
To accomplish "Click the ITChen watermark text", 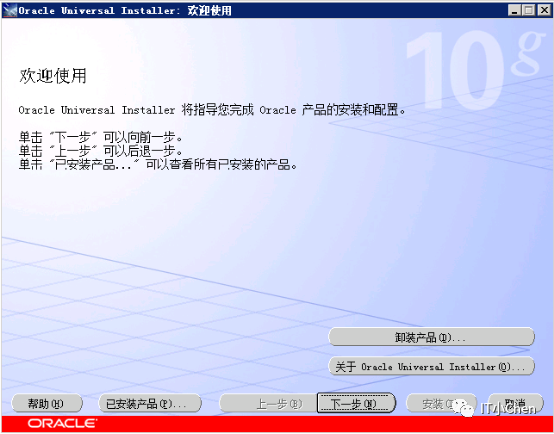I will pyautogui.click(x=508, y=409).
